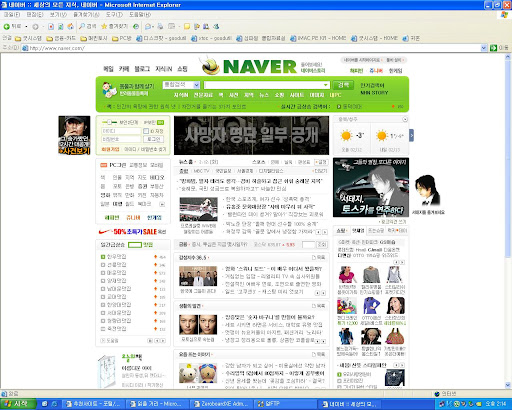This screenshot has height=410, width=512.
Task: Focus the 아이디 ID input field
Action: [121, 131]
